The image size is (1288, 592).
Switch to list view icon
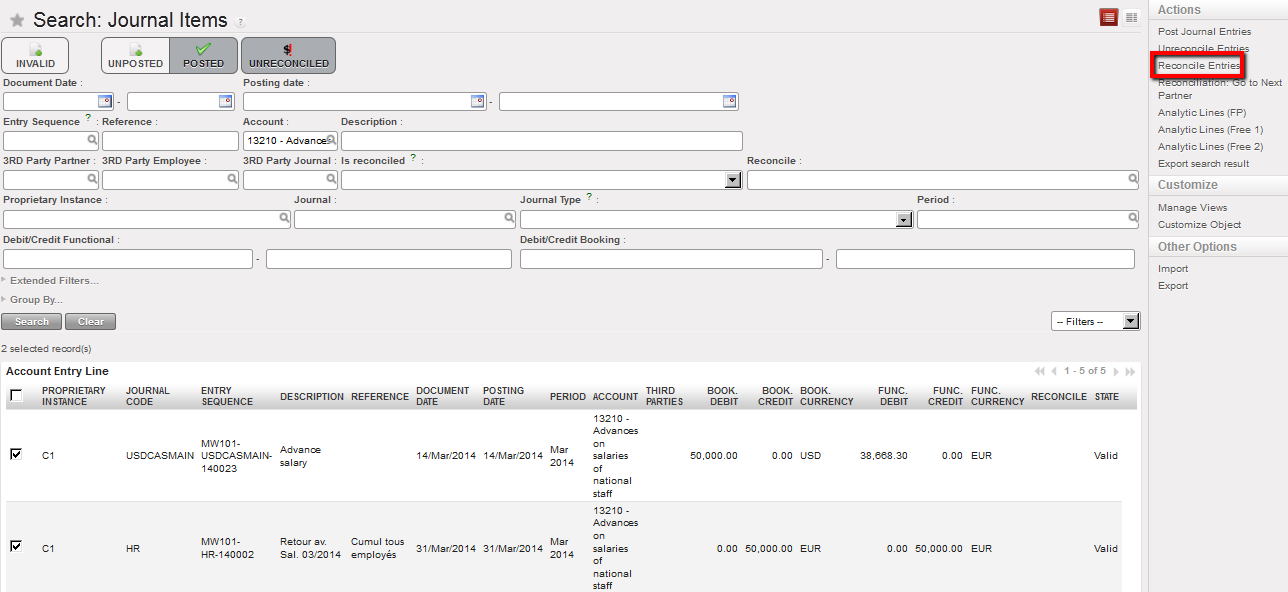pos(1108,17)
